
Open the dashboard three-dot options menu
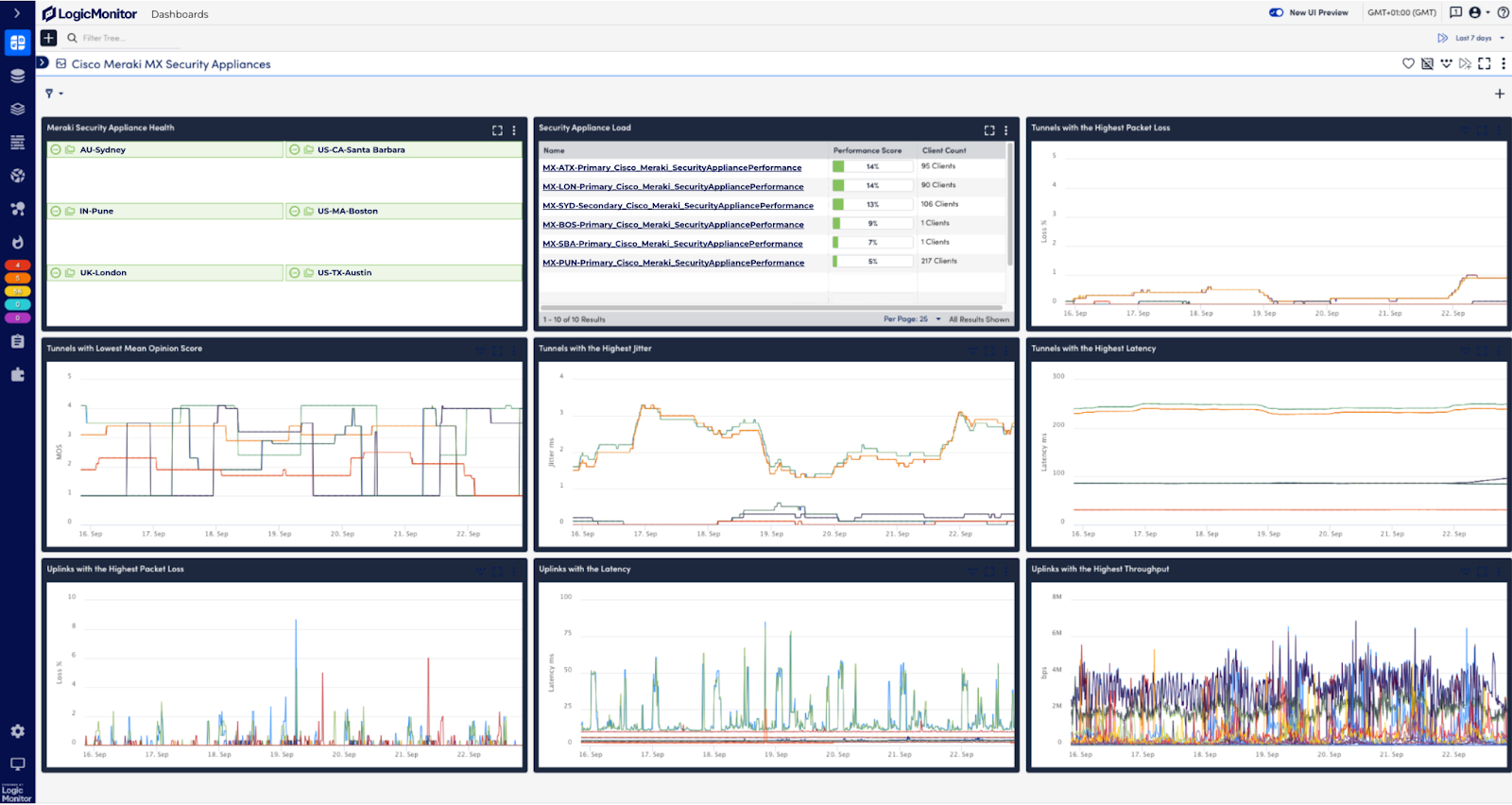point(1503,63)
